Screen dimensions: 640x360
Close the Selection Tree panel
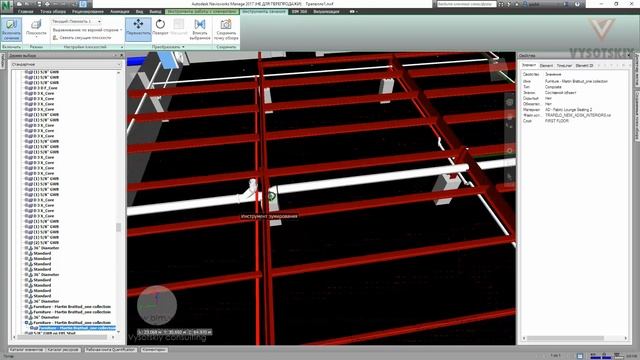(x=121, y=56)
